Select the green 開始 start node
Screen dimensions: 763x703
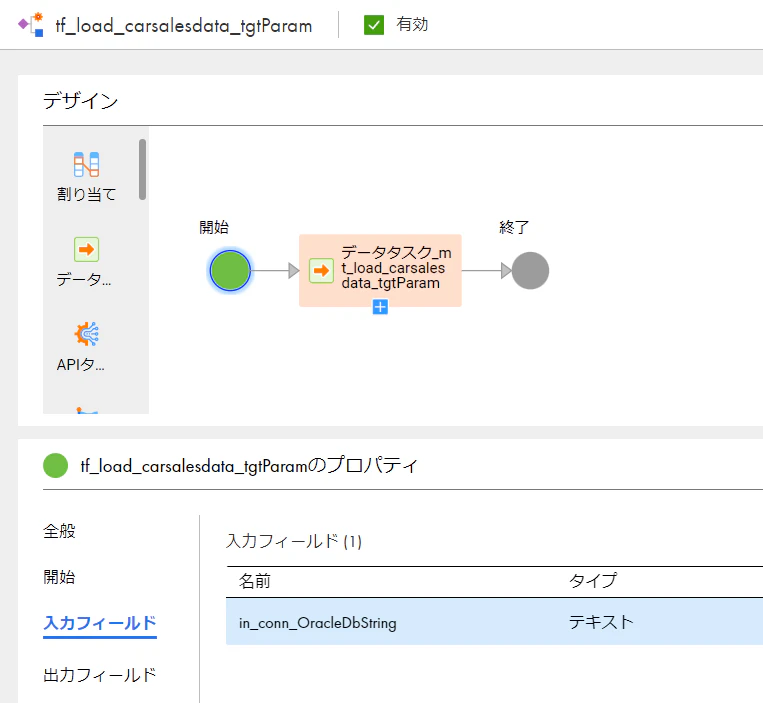(230, 270)
